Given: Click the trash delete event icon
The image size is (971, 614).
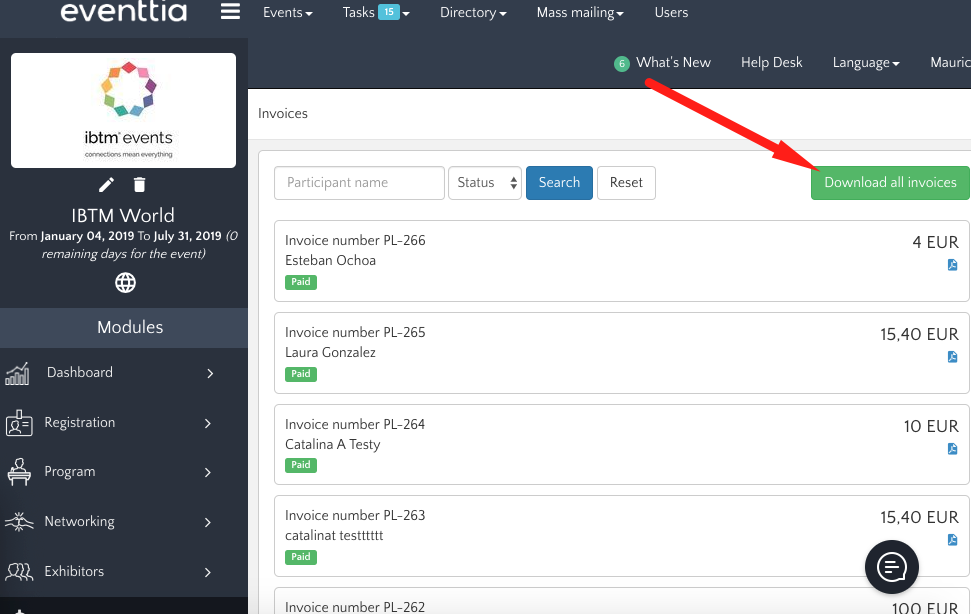Looking at the screenshot, I should (x=140, y=184).
